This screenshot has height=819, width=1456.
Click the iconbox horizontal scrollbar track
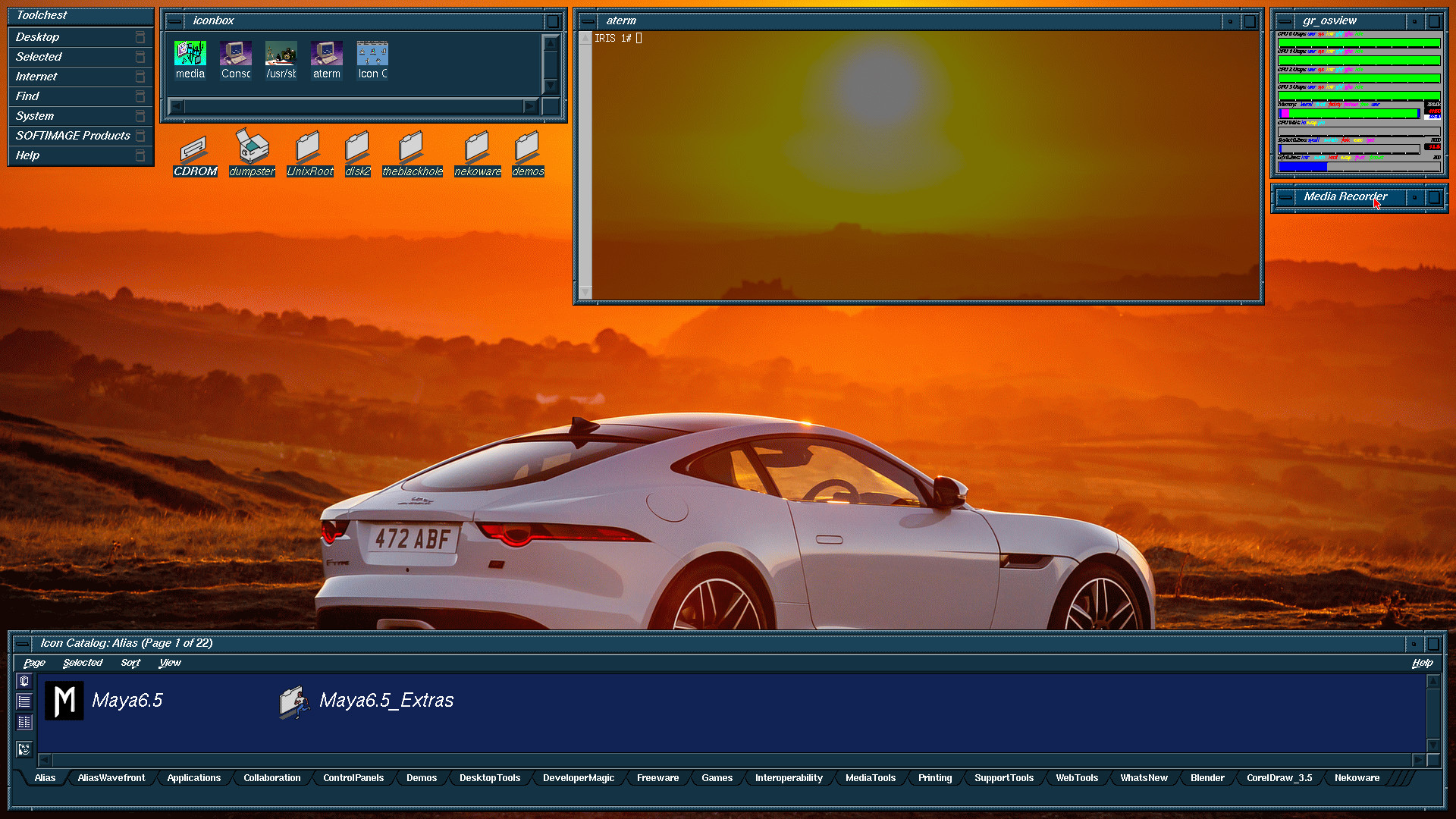353,107
